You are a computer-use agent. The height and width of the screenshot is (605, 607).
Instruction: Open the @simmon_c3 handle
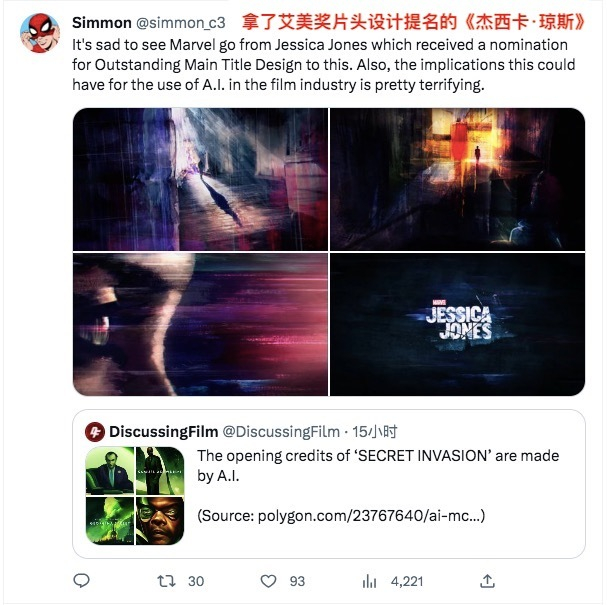181,23
